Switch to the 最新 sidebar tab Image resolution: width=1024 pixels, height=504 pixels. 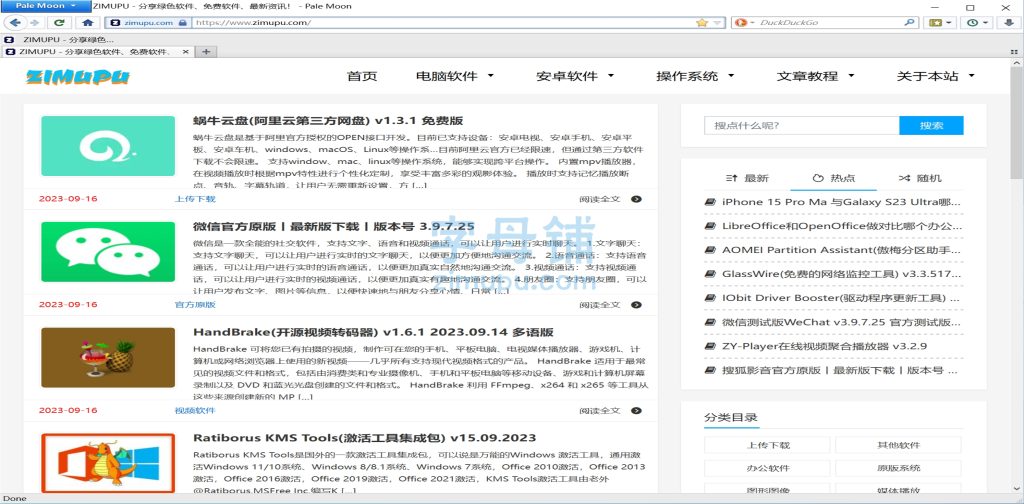747,178
